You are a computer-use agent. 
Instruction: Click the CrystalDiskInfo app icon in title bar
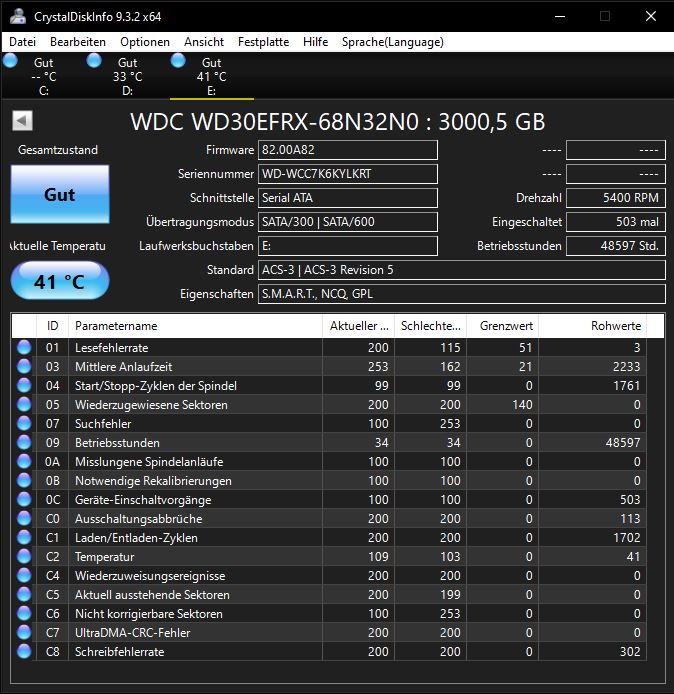[18, 16]
